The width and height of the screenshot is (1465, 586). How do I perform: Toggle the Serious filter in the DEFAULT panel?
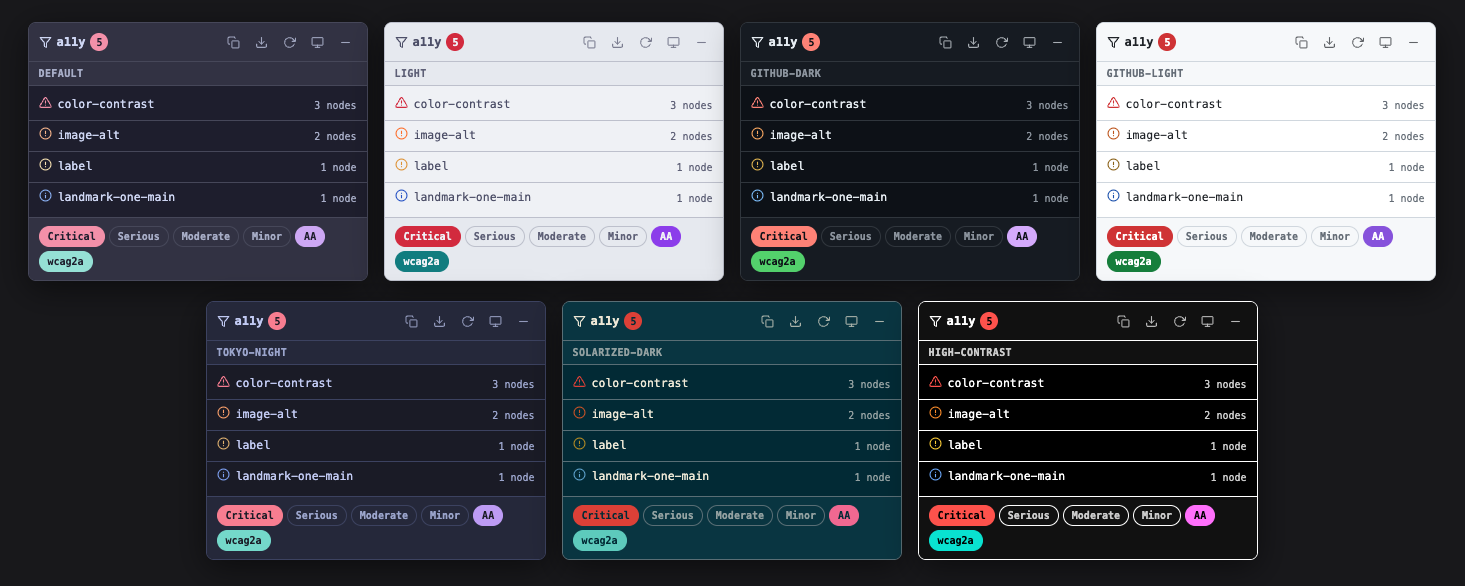coord(139,236)
